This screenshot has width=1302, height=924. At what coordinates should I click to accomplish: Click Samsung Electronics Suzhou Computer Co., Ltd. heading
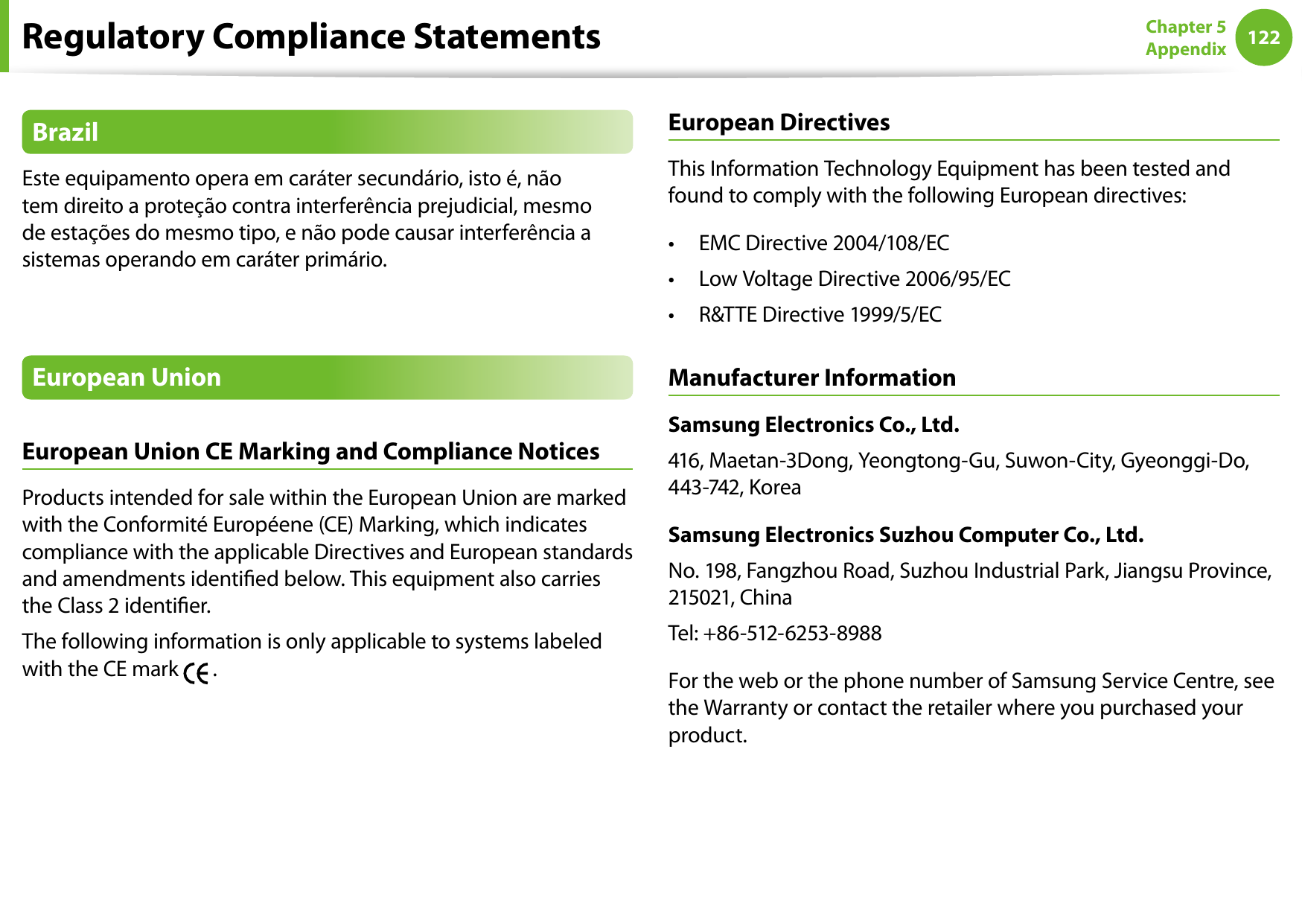[x=905, y=535]
